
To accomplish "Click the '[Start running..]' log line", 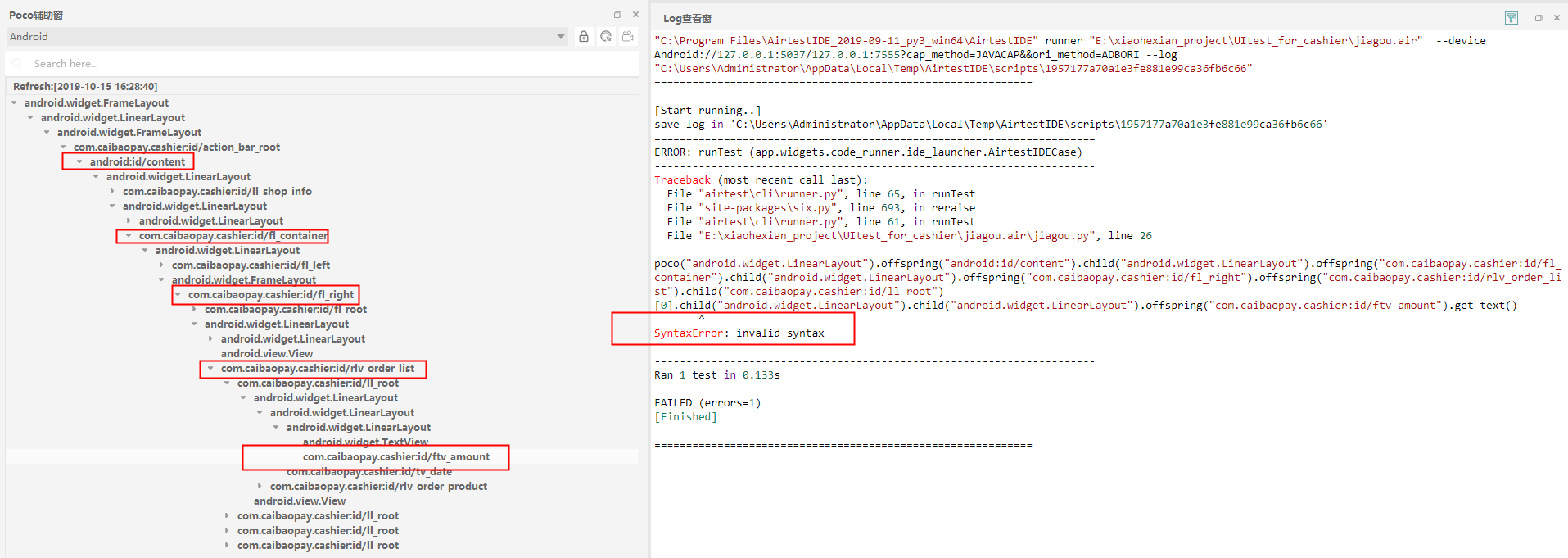I will tap(707, 110).
